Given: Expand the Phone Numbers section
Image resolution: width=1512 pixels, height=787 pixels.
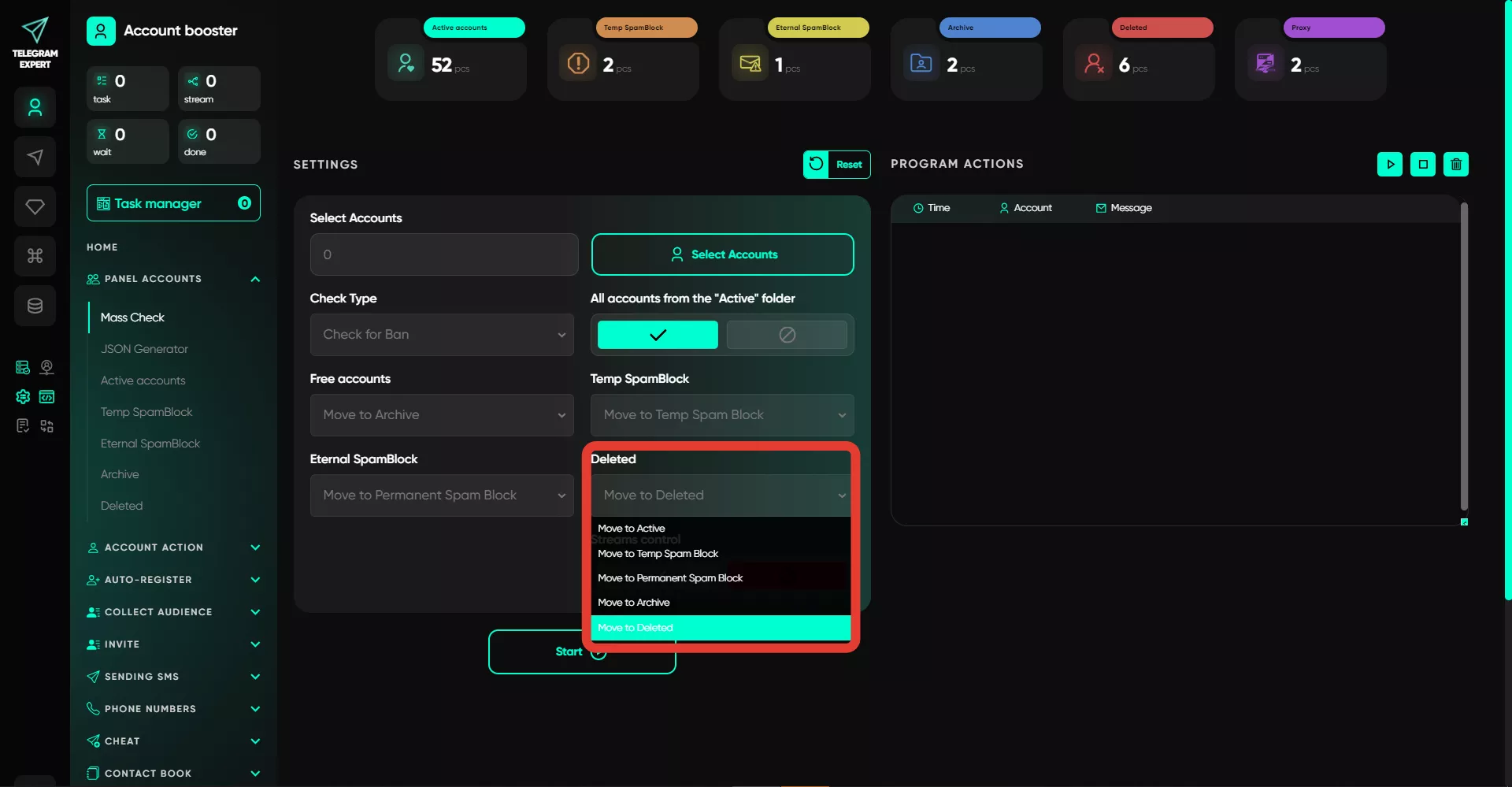Looking at the screenshot, I should pos(173,709).
